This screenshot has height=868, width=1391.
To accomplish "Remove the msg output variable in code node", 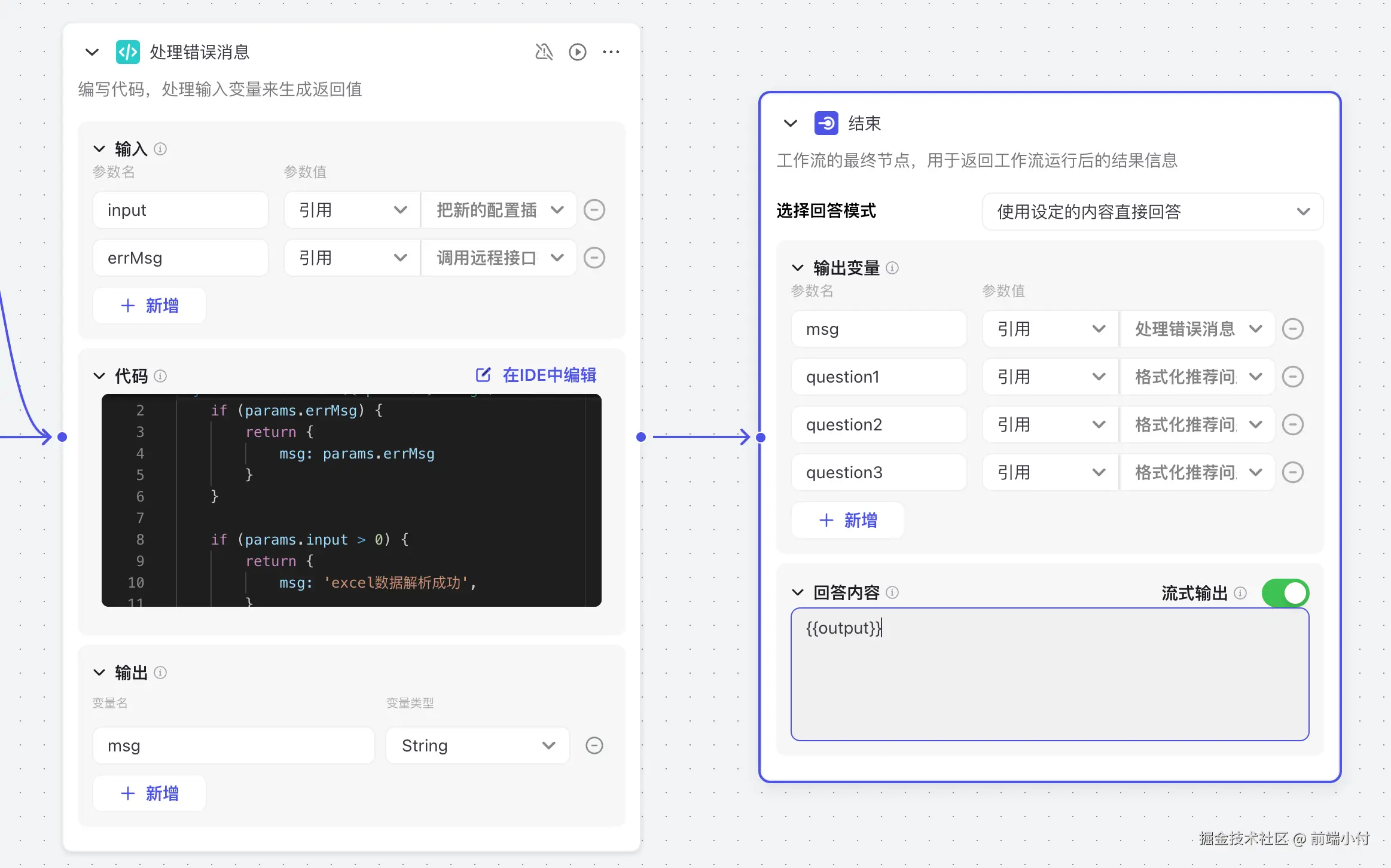I will click(x=594, y=745).
